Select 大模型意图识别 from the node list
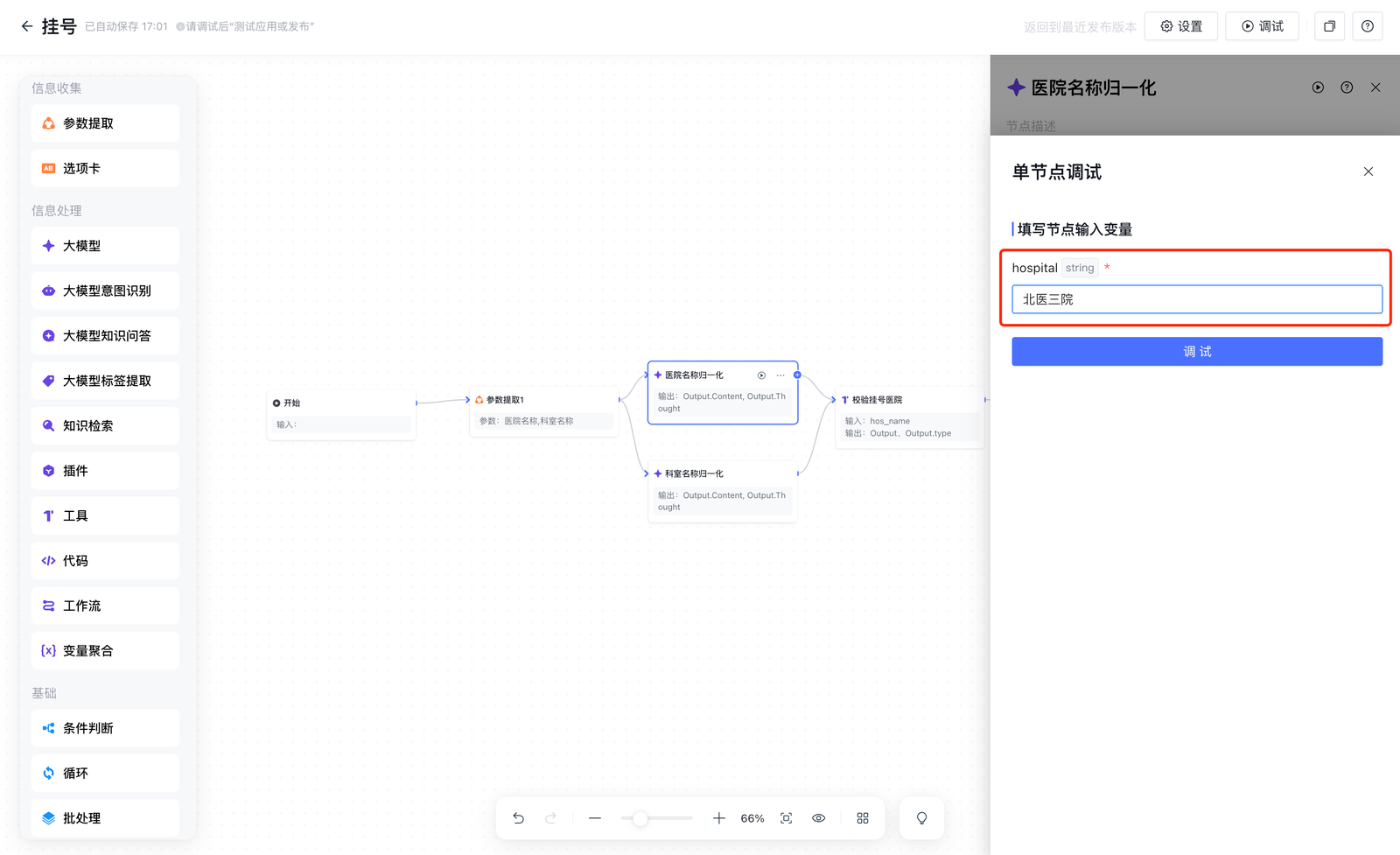1400x855 pixels. pos(106,291)
